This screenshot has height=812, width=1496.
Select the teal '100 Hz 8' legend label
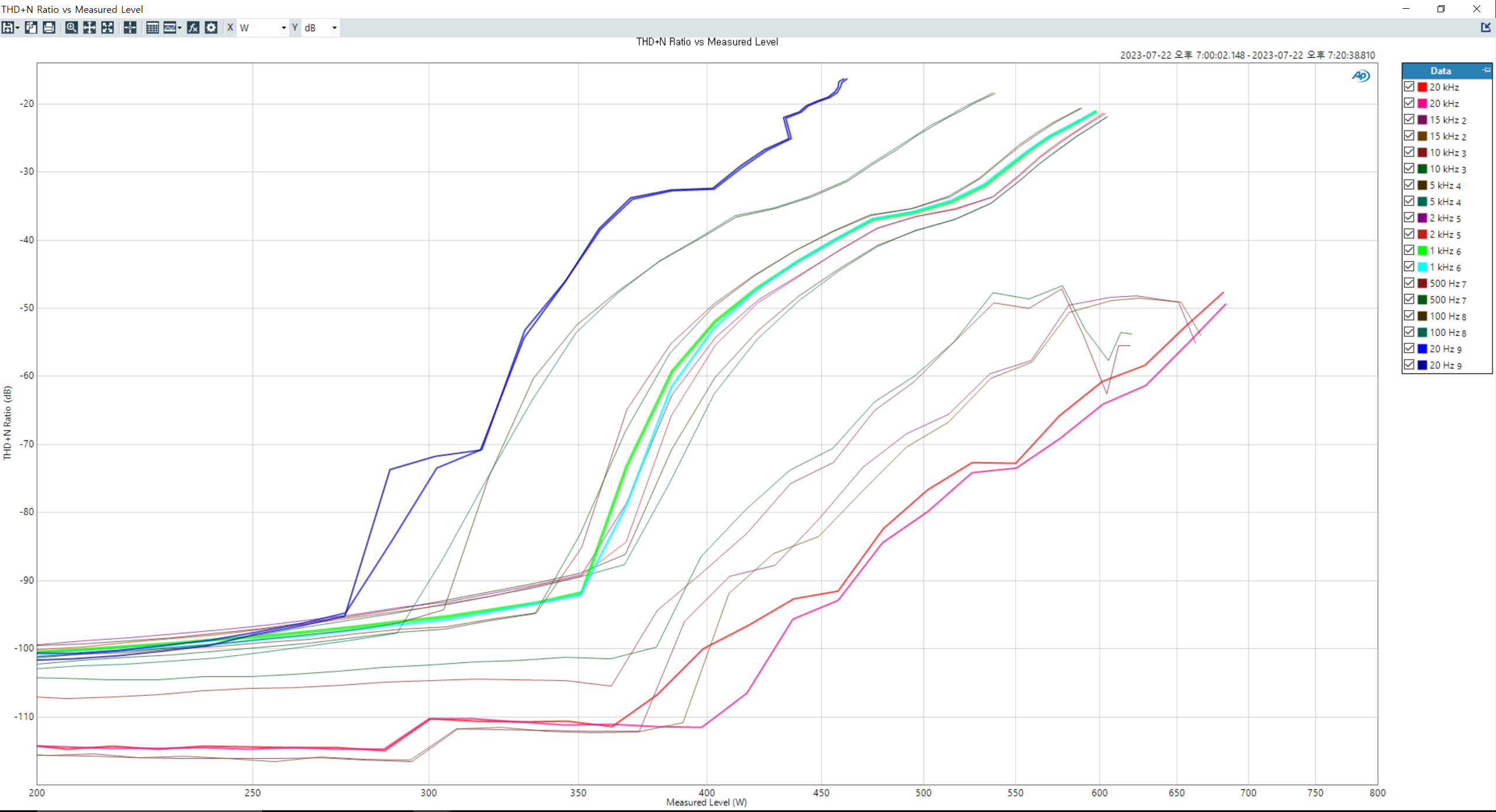(x=1448, y=332)
